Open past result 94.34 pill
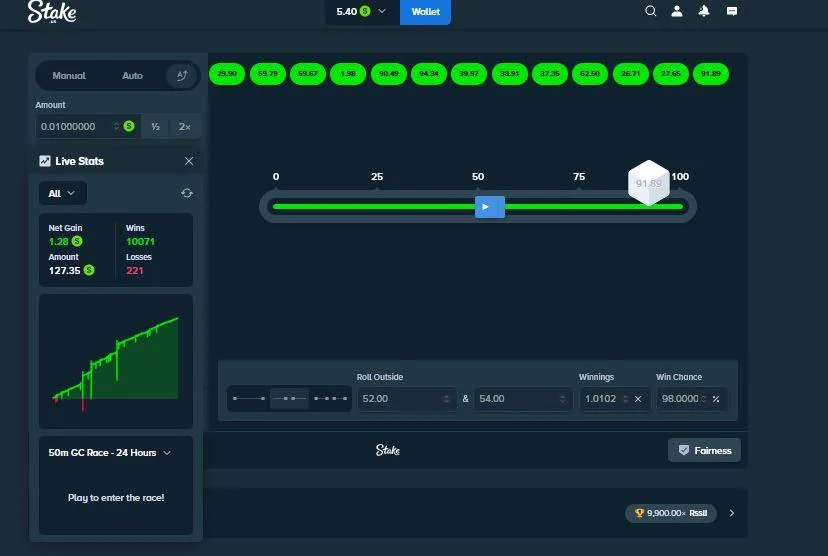The width and height of the screenshot is (828, 556). coord(429,73)
